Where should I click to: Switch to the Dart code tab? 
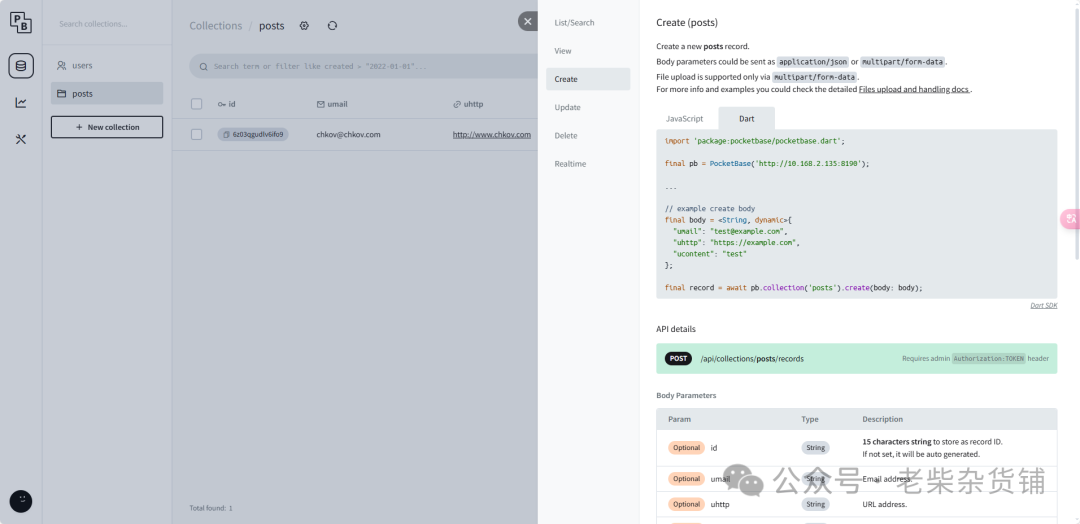point(746,118)
